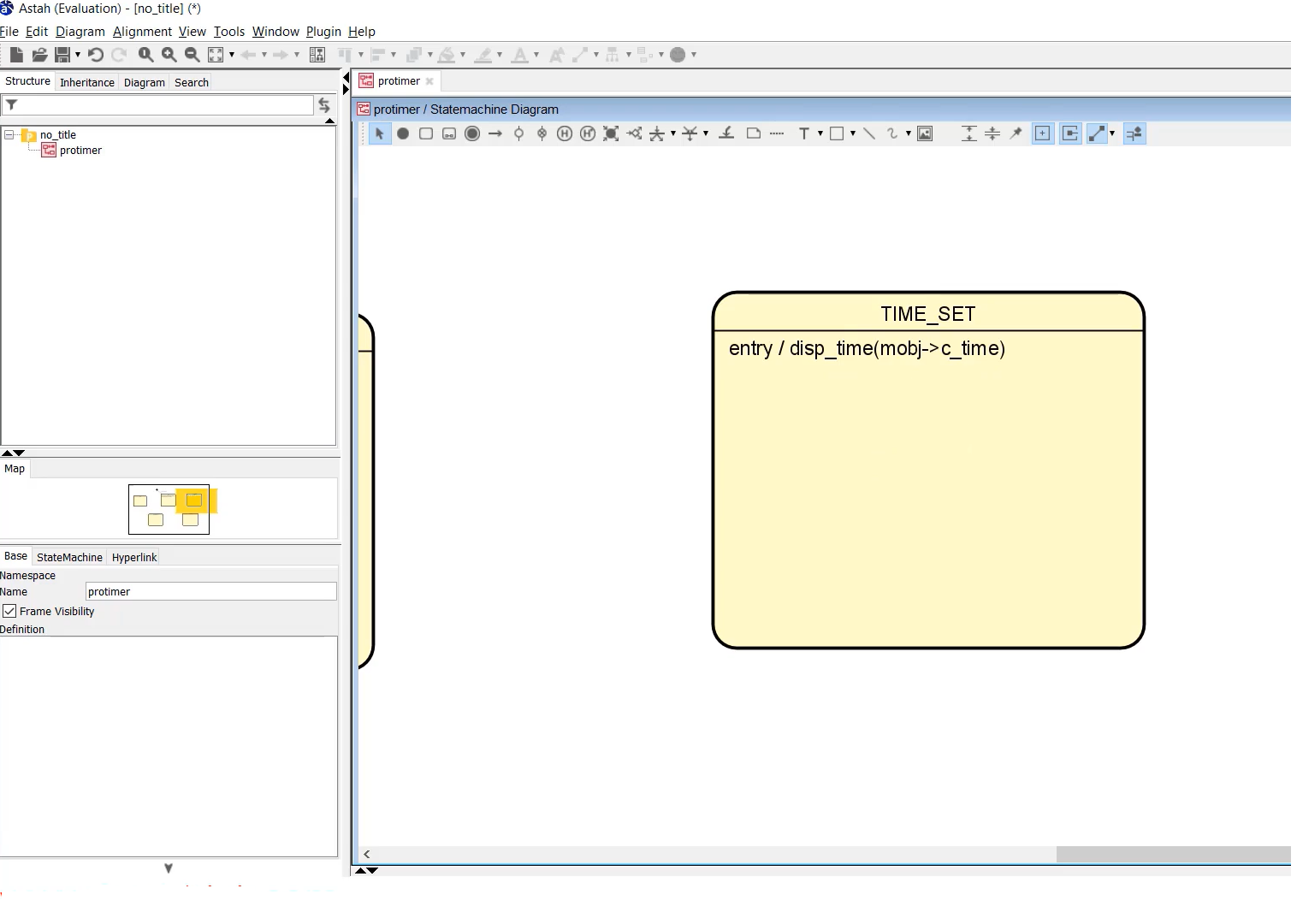Open the Window menu

(275, 32)
